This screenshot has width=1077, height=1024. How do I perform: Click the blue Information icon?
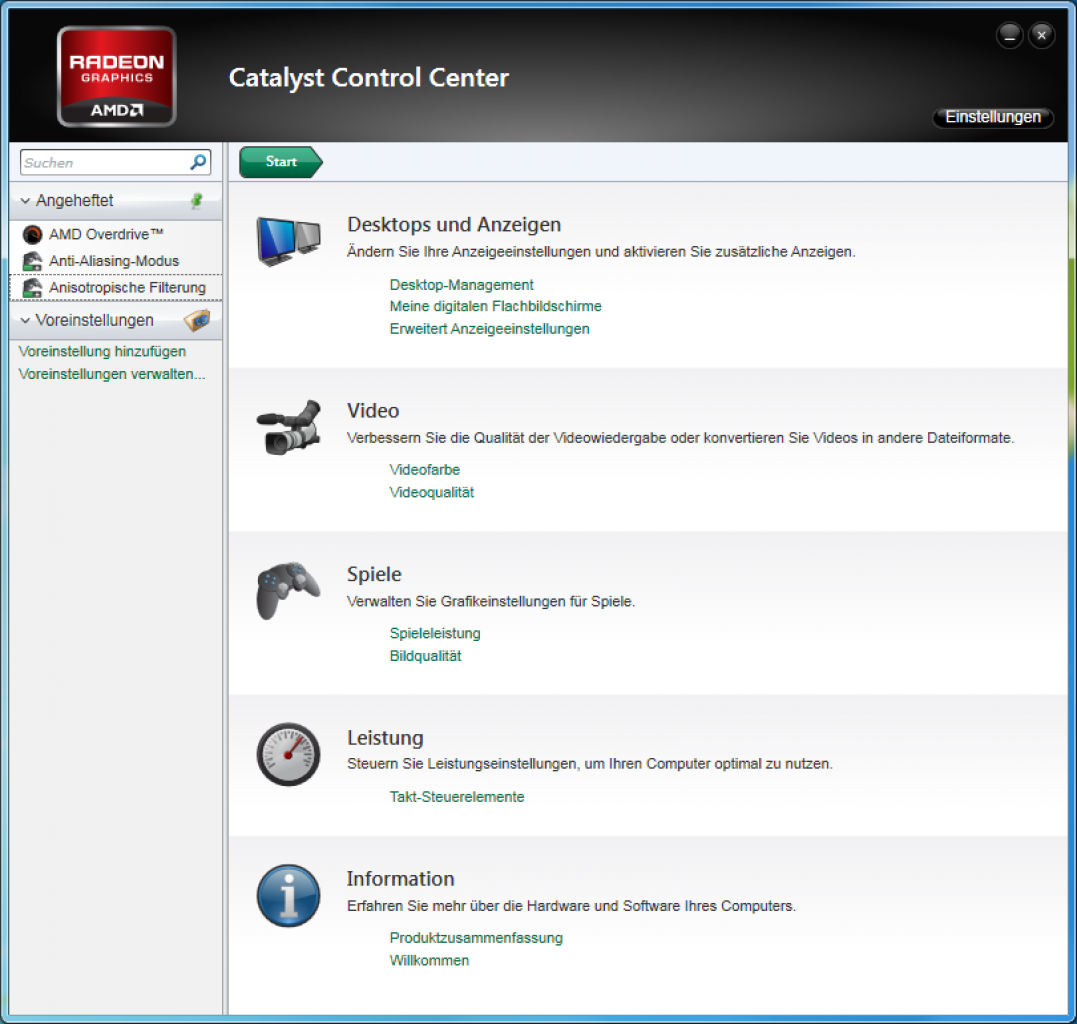tap(288, 896)
